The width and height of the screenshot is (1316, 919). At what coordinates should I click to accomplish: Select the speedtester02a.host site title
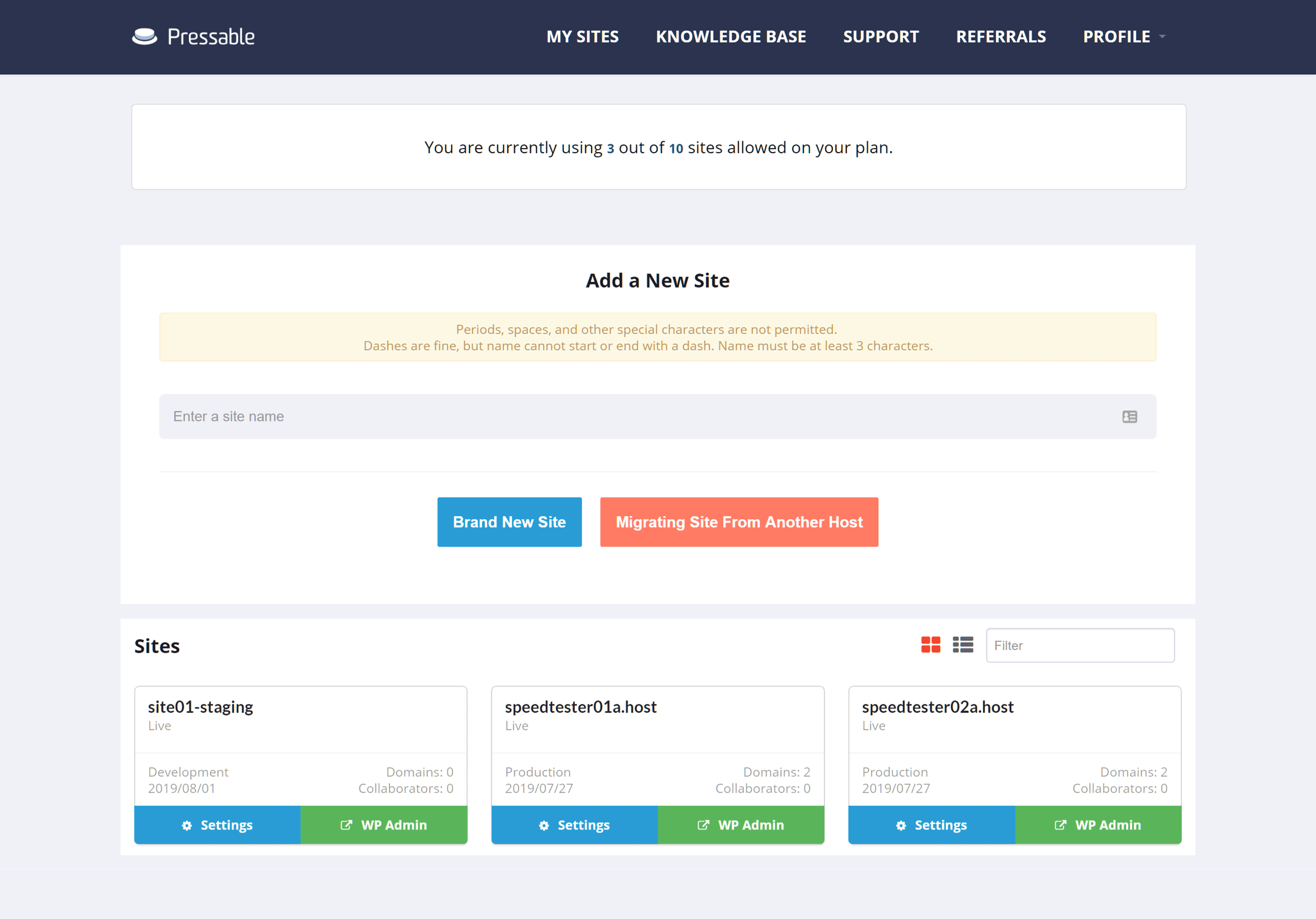[x=938, y=707]
